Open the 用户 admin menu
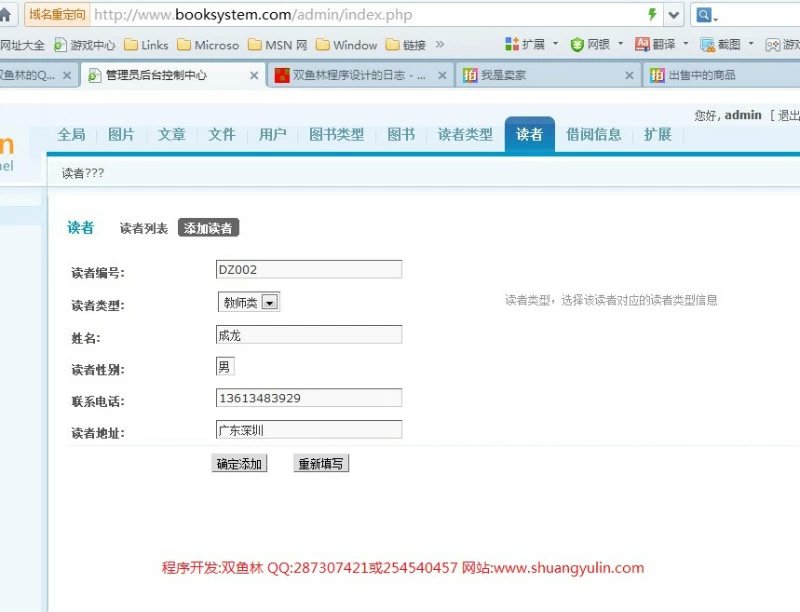 click(272, 135)
